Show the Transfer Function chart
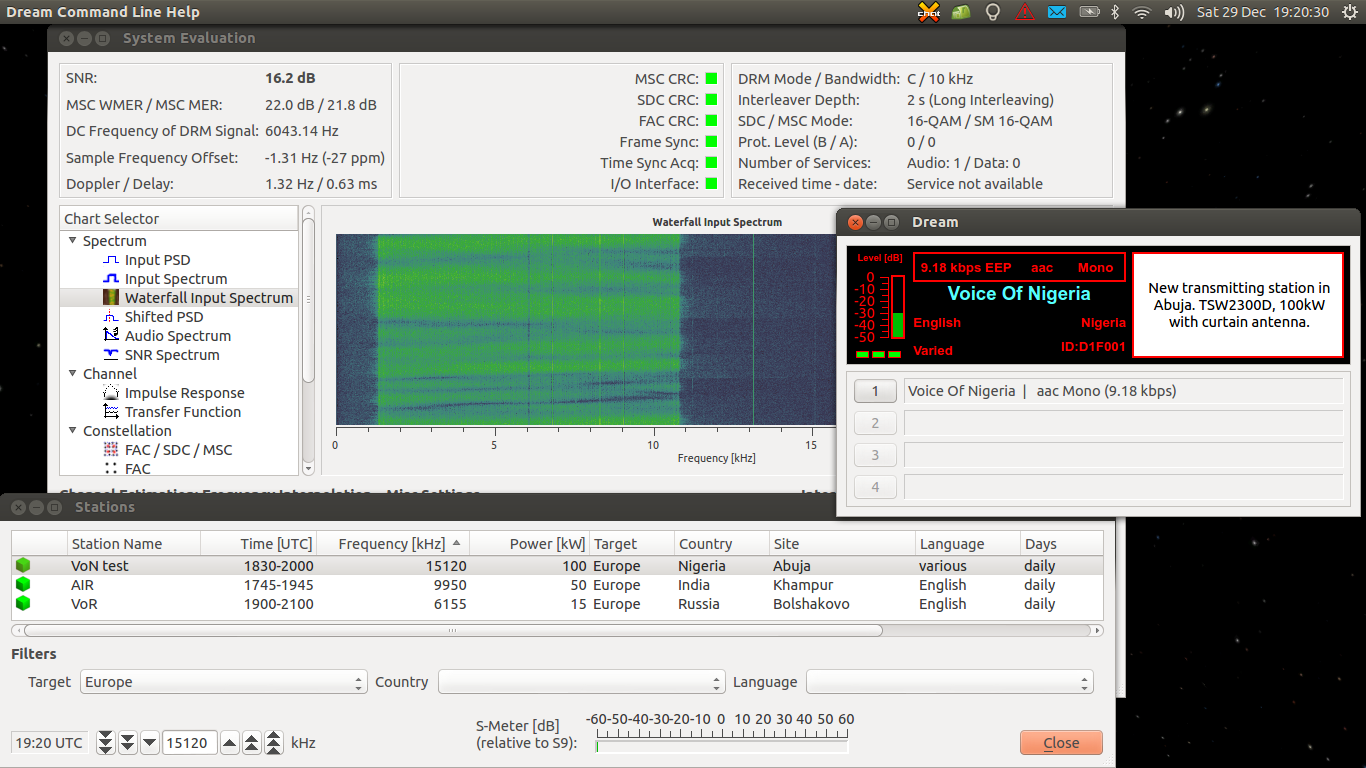Screen dimensions: 1366x768 tap(182, 412)
